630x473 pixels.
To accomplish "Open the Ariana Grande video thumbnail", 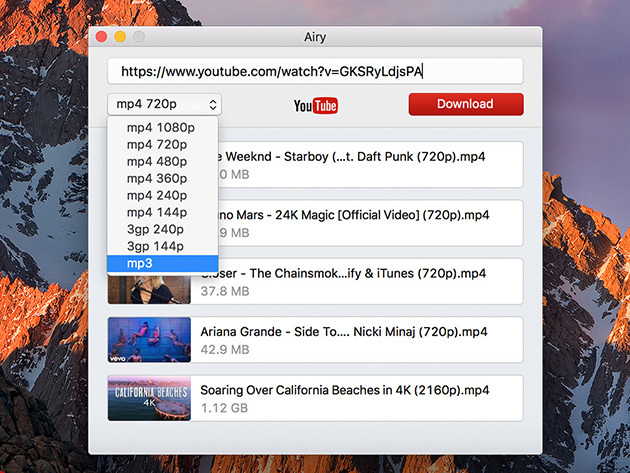I will (x=149, y=340).
